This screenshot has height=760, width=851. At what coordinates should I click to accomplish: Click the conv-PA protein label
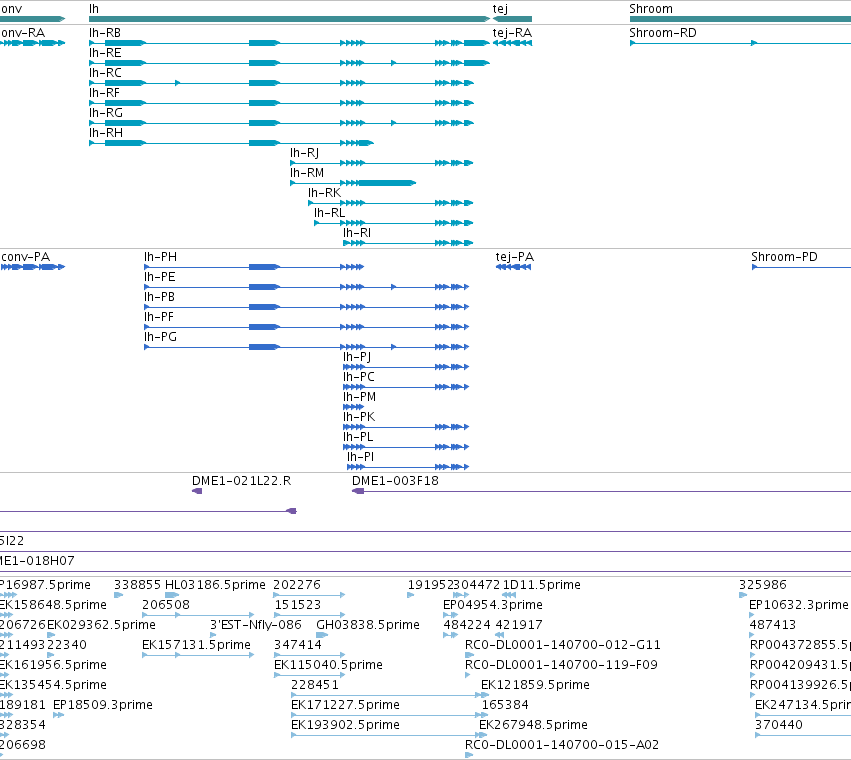25,257
